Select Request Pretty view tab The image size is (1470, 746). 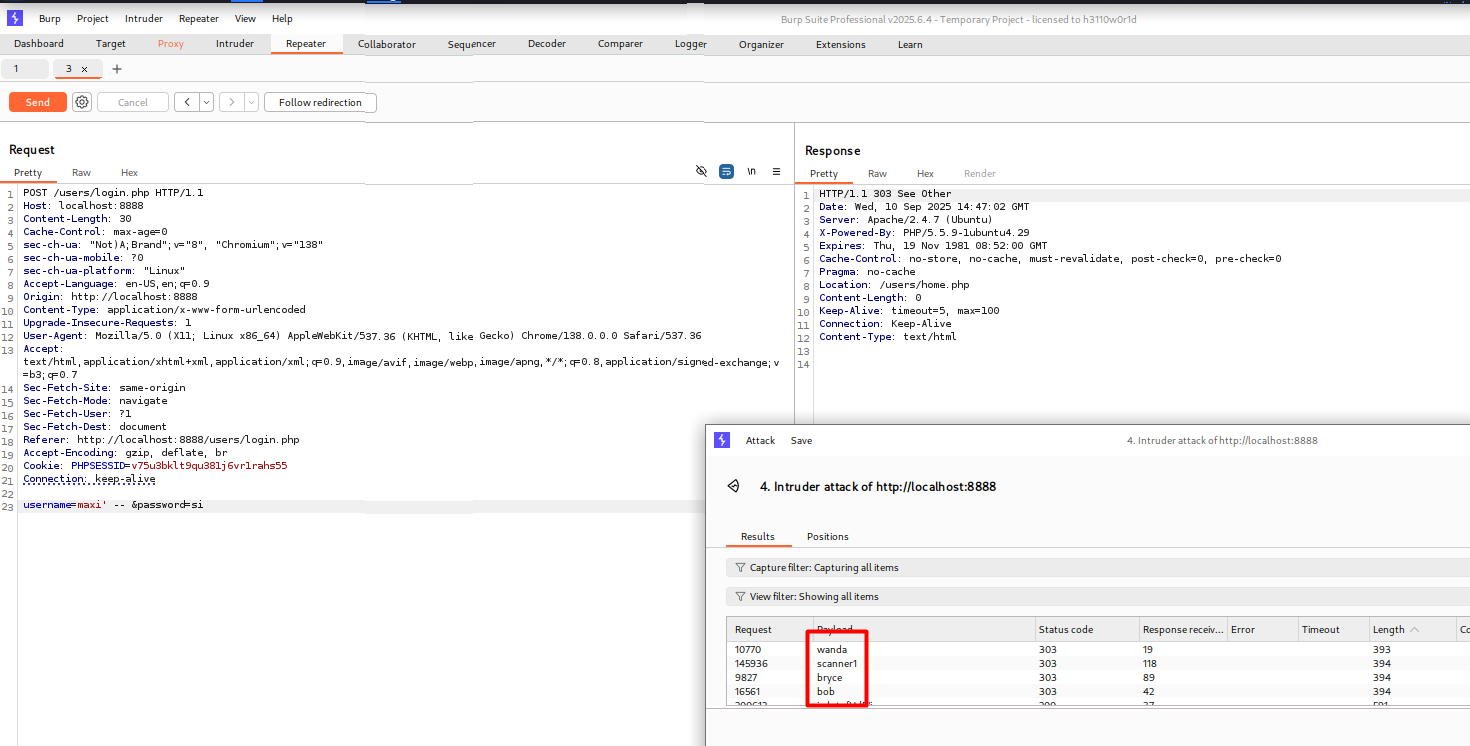pyautogui.click(x=28, y=173)
